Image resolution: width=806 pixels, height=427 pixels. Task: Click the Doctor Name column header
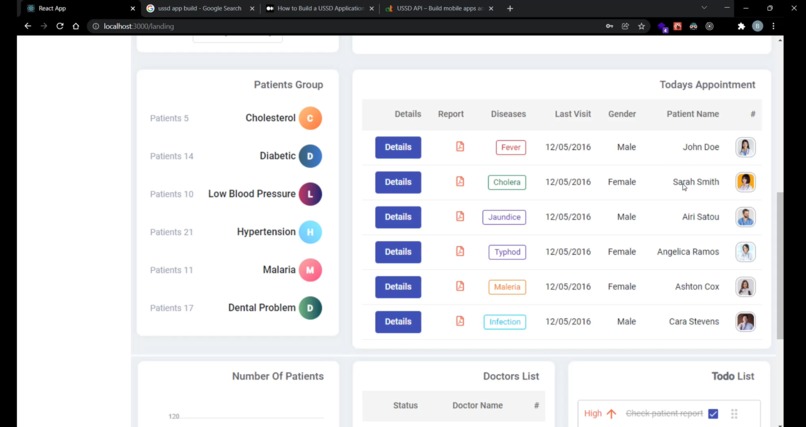tap(478, 405)
